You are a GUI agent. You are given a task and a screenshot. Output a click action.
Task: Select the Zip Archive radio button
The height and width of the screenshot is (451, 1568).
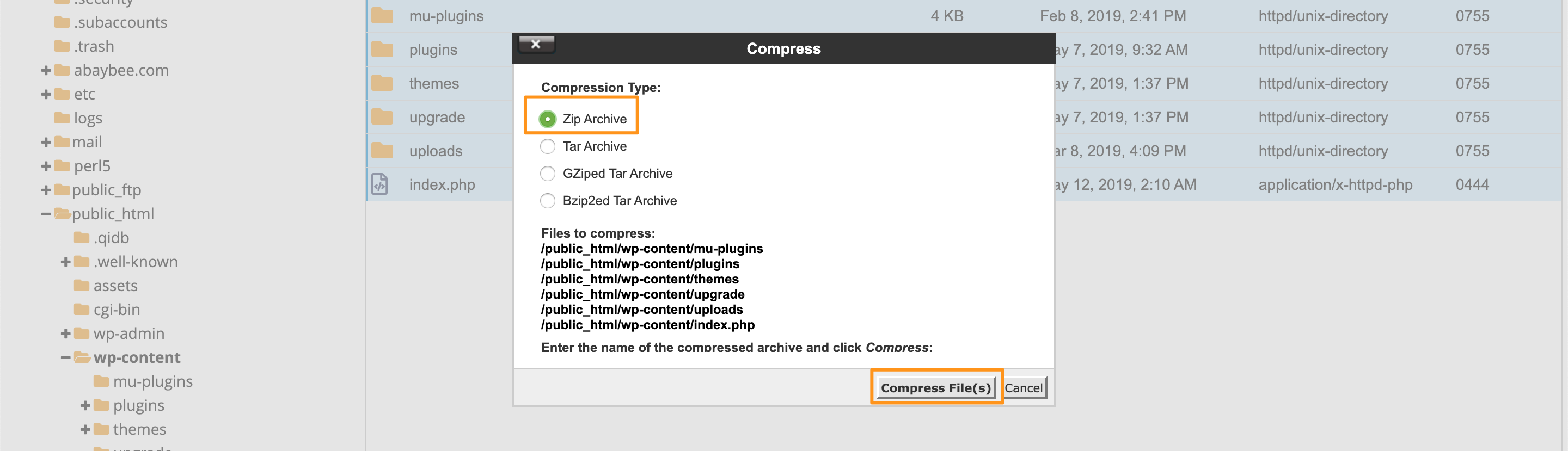547,119
